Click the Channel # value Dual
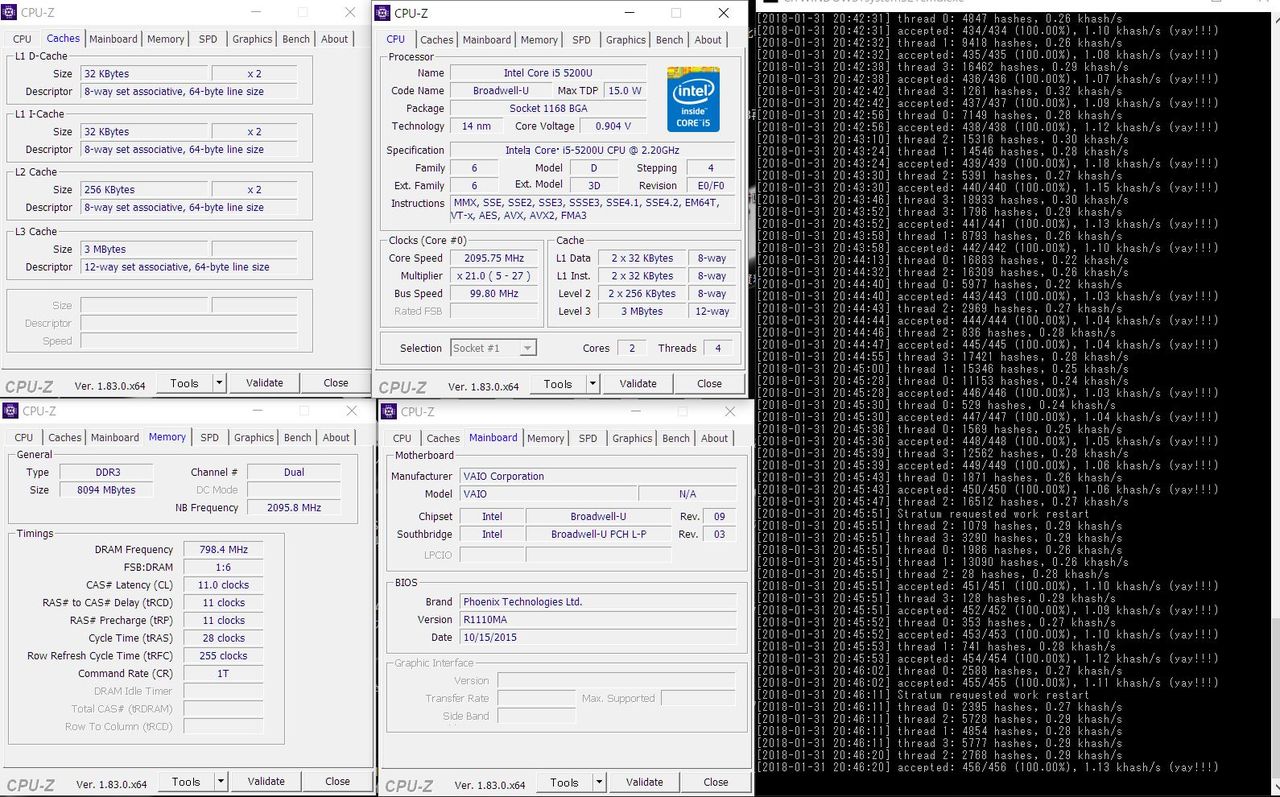This screenshot has height=797, width=1280. tap(294, 472)
